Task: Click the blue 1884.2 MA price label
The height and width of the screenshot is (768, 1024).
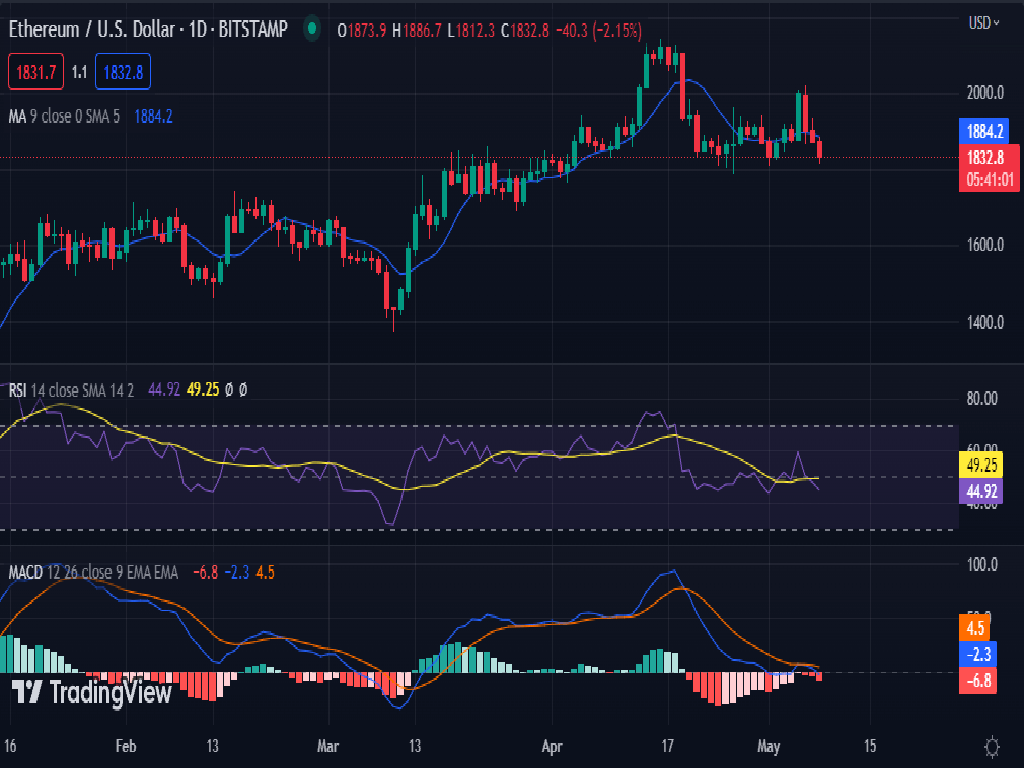Action: point(985,130)
